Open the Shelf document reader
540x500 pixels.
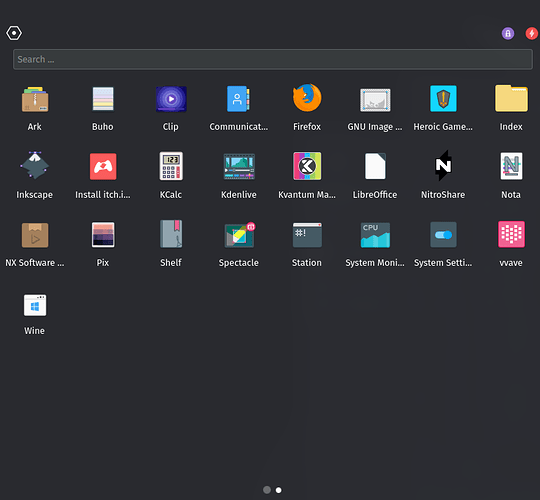[x=171, y=234]
